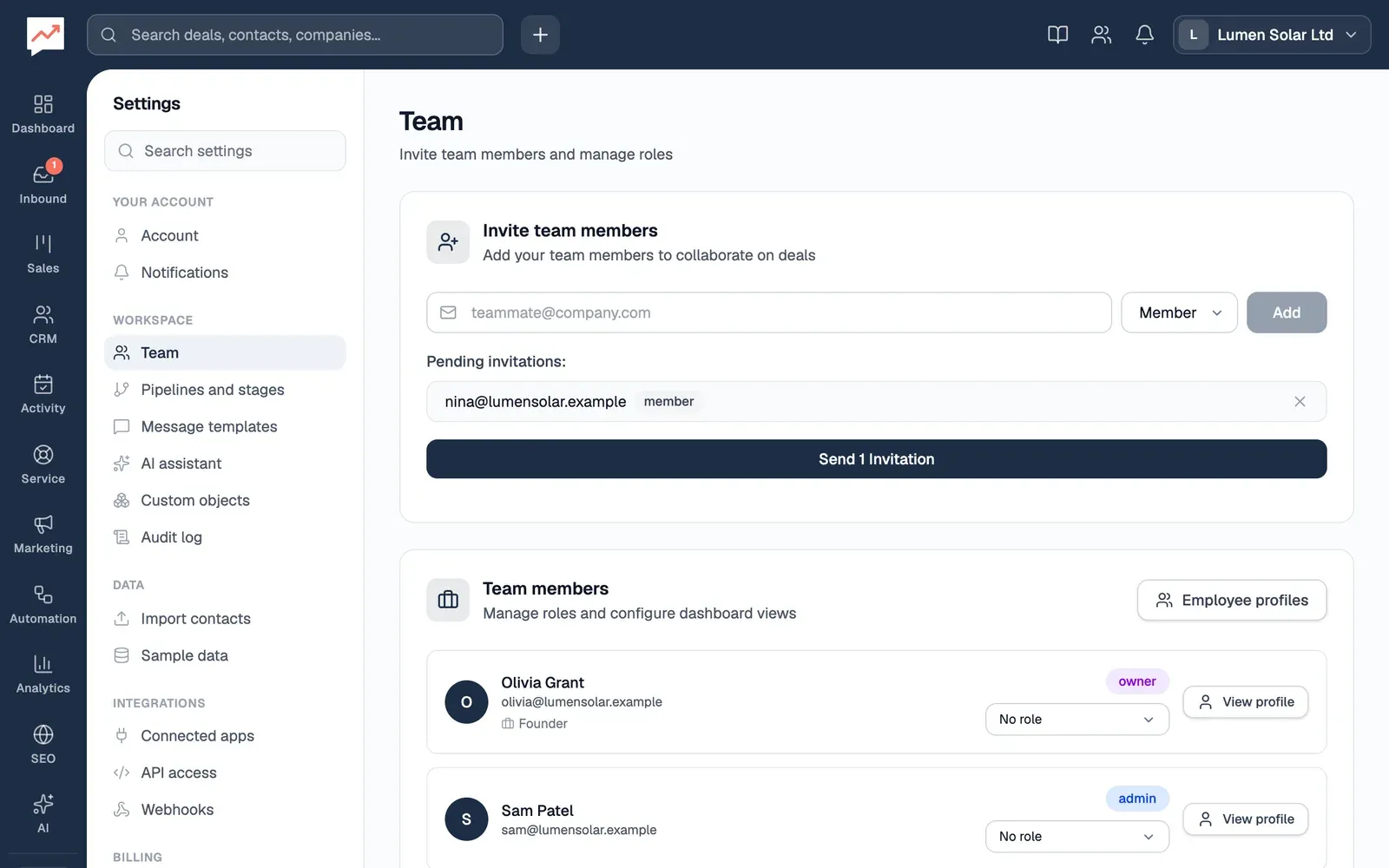Image resolution: width=1389 pixels, height=868 pixels.
Task: Focus the teammate email input field
Action: [768, 312]
